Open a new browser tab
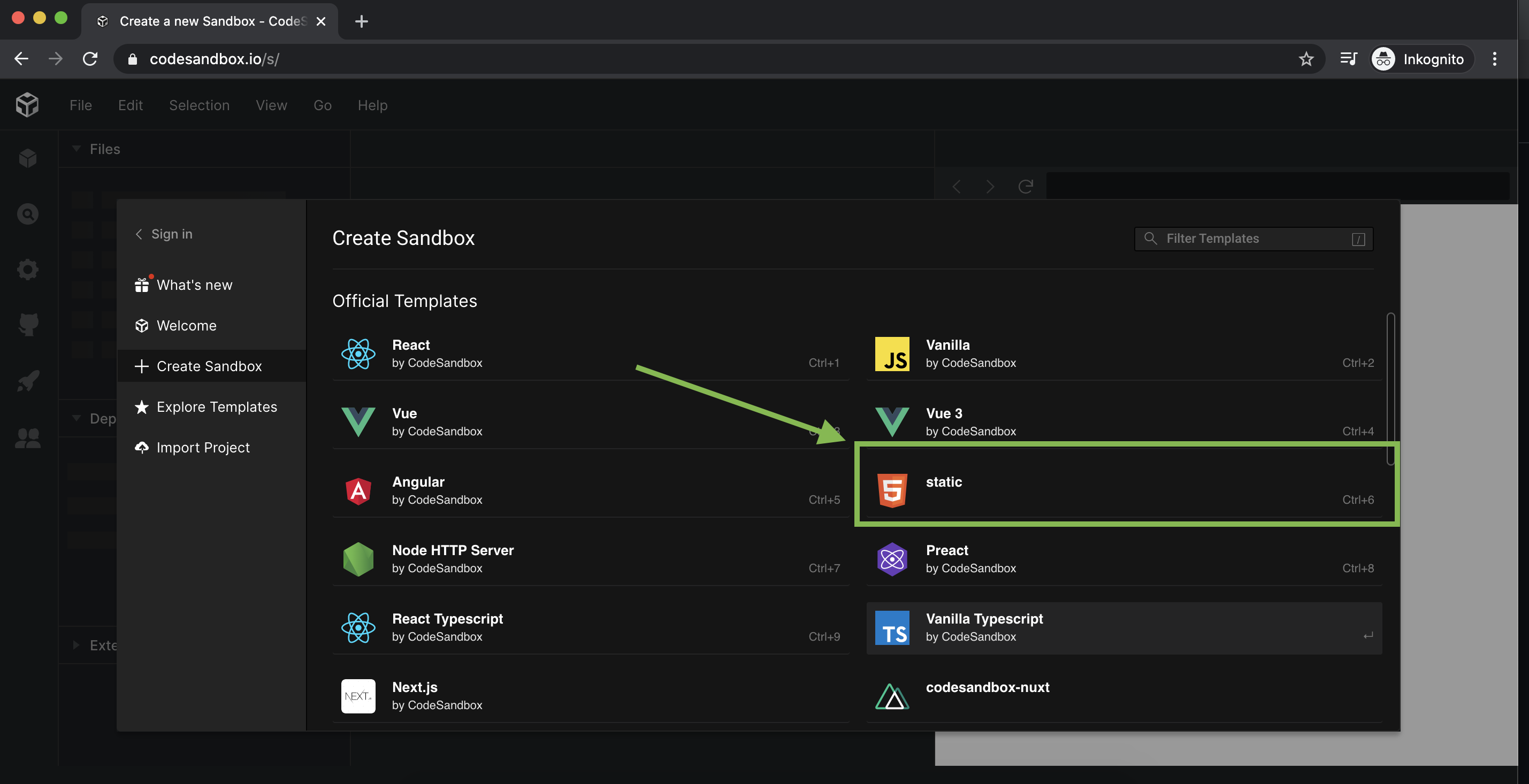The height and width of the screenshot is (784, 1529). tap(362, 21)
